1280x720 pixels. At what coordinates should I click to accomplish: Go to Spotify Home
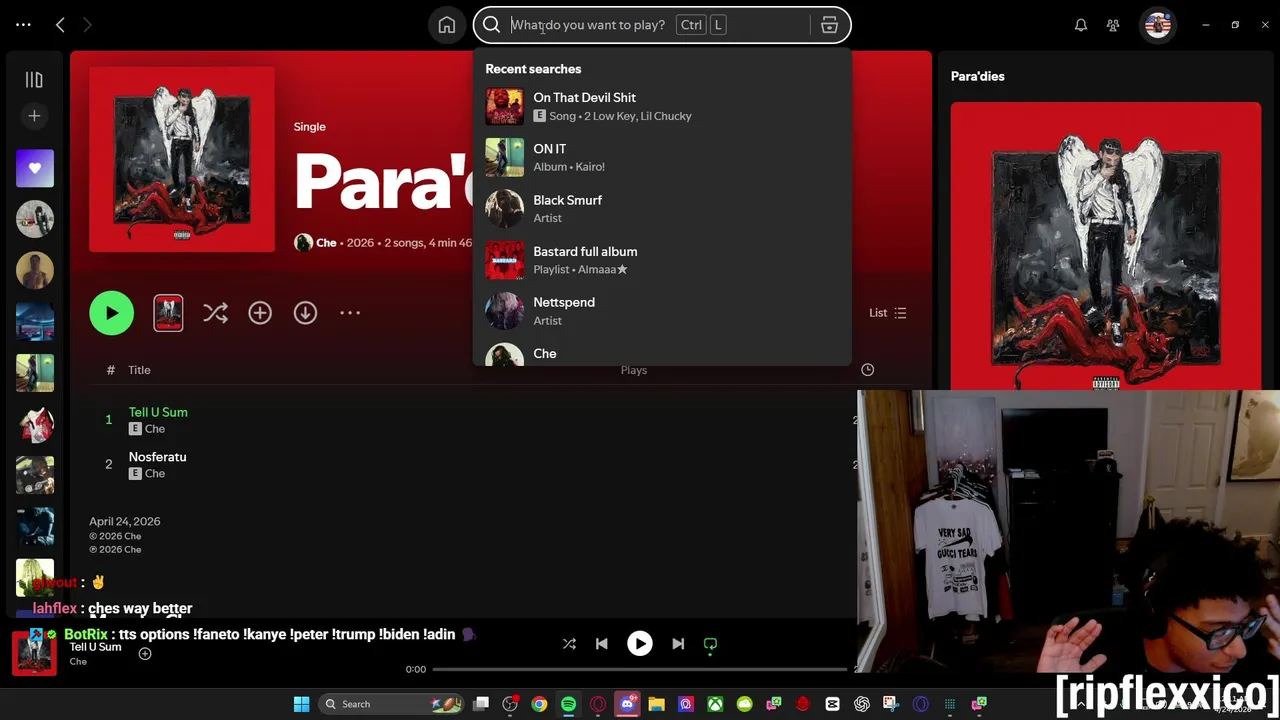point(447,25)
